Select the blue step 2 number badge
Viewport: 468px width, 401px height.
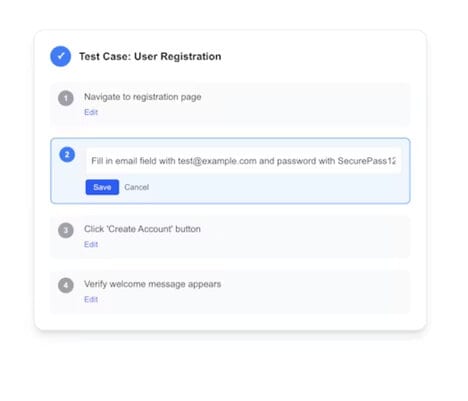67,155
